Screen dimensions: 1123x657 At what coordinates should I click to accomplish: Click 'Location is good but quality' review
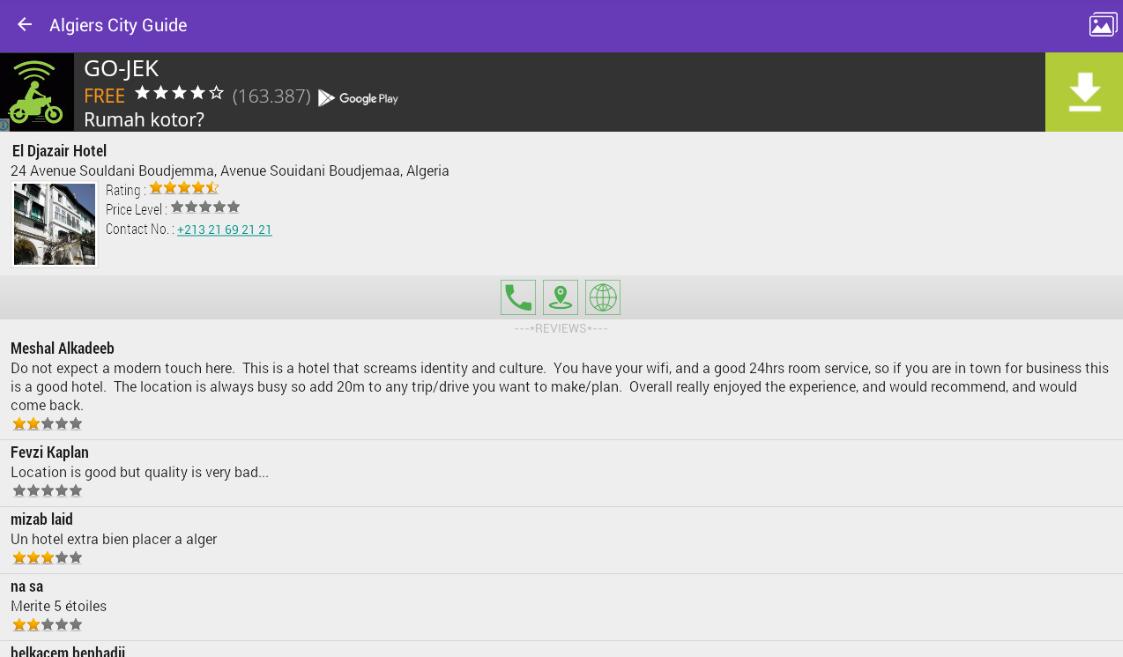tap(140, 472)
